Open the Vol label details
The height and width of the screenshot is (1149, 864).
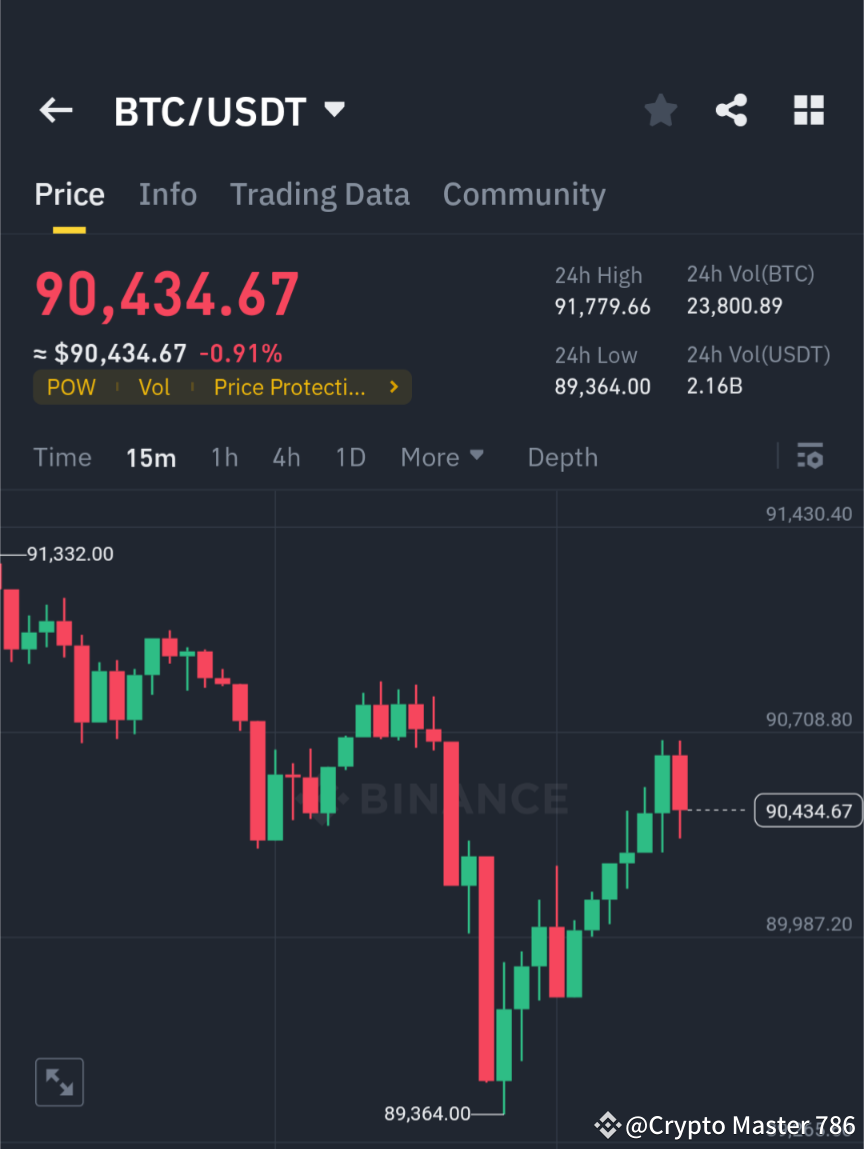pos(154,387)
